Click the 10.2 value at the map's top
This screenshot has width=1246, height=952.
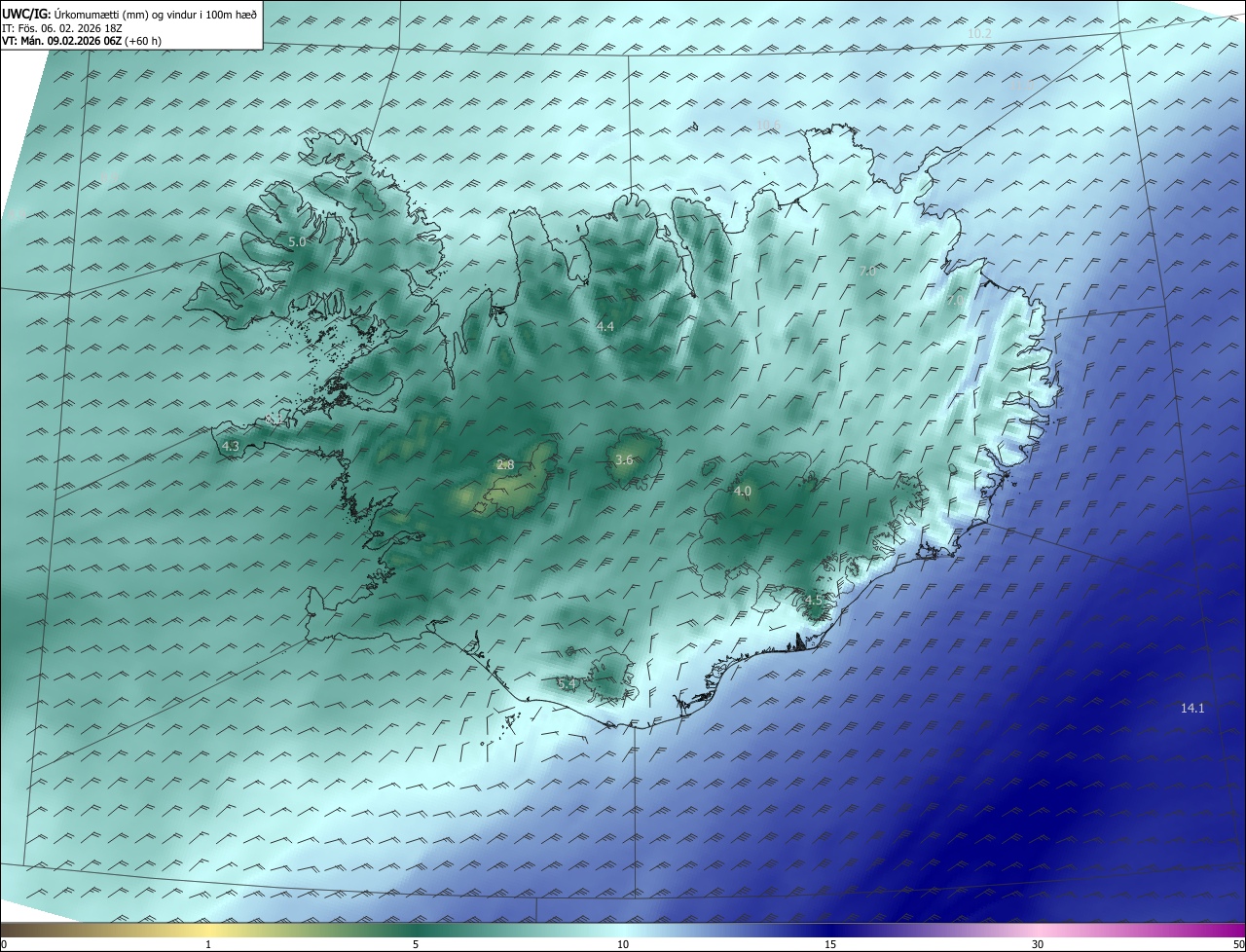pyautogui.click(x=979, y=33)
